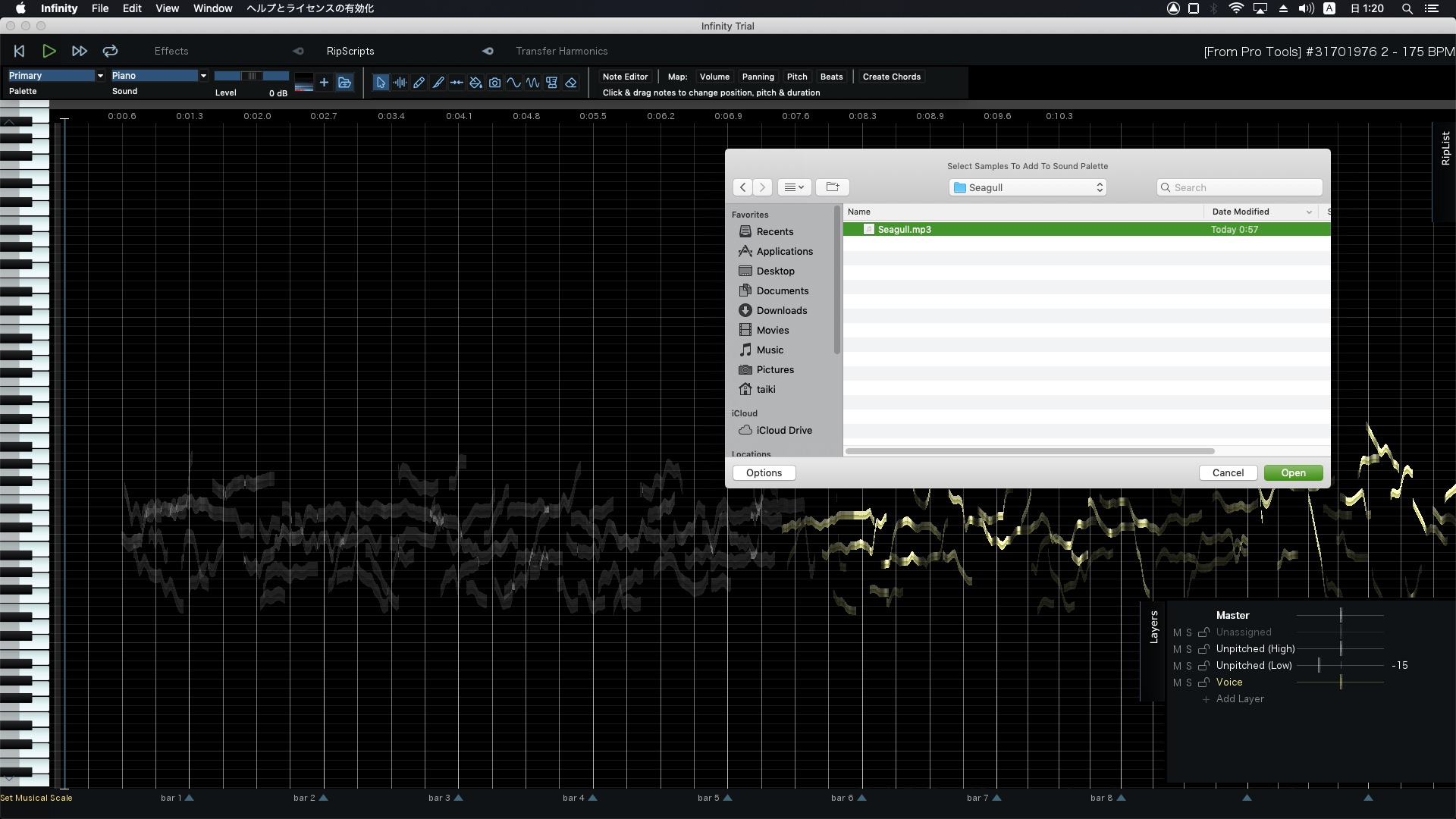
Task: Open the list view options dropdown
Action: [794, 187]
